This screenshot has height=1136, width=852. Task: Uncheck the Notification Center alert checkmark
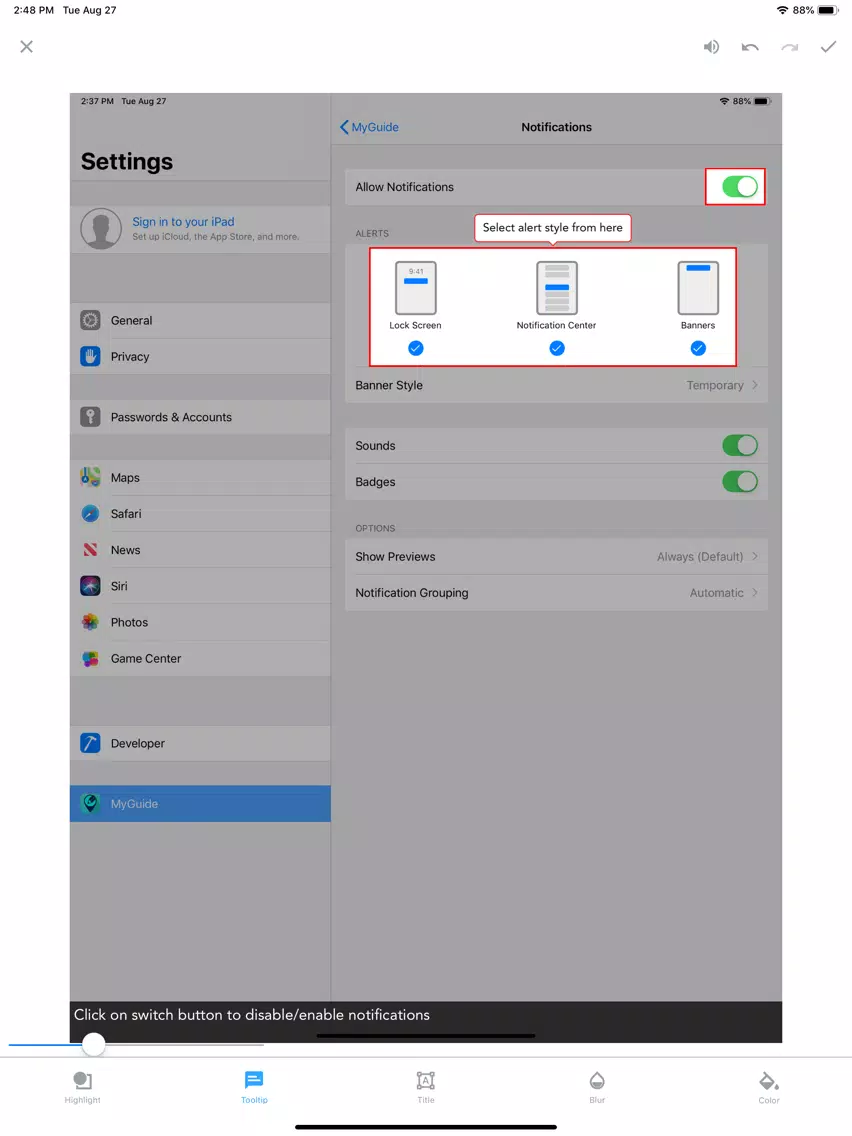click(557, 348)
